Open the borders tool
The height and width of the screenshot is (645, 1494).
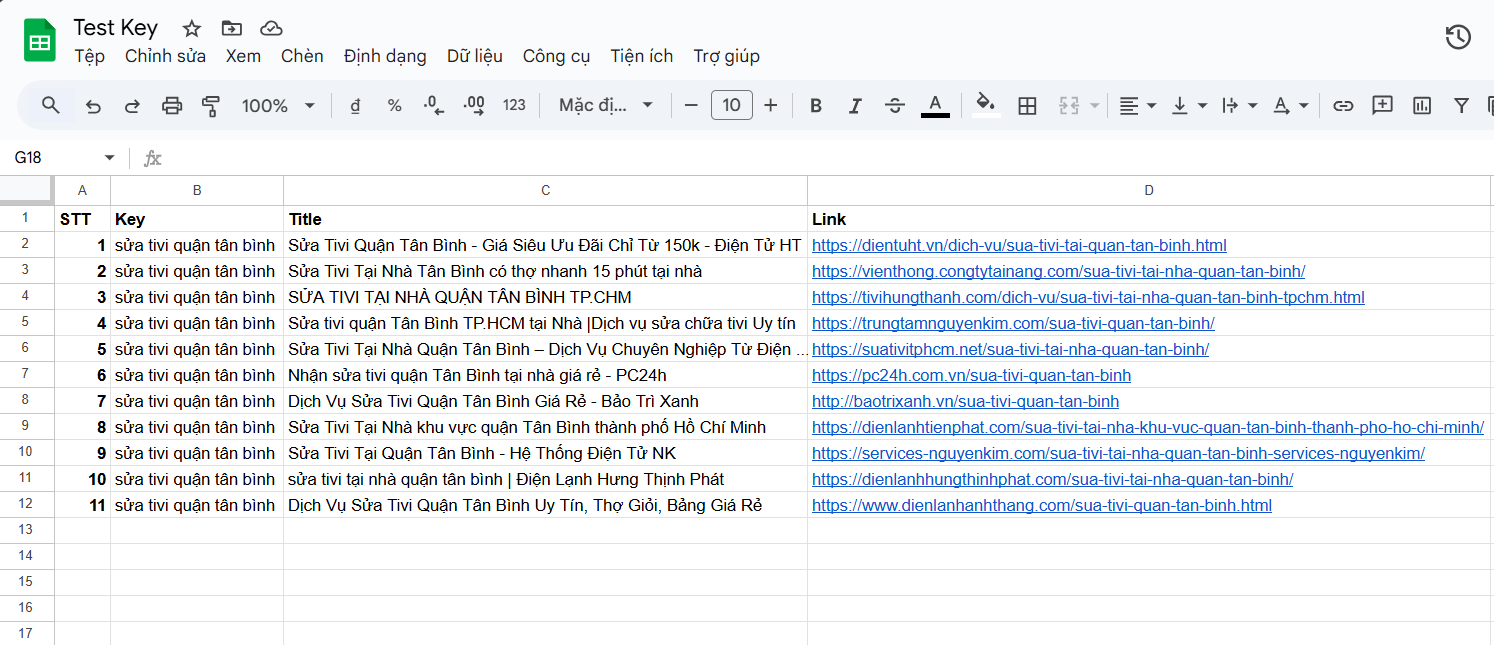click(1027, 104)
